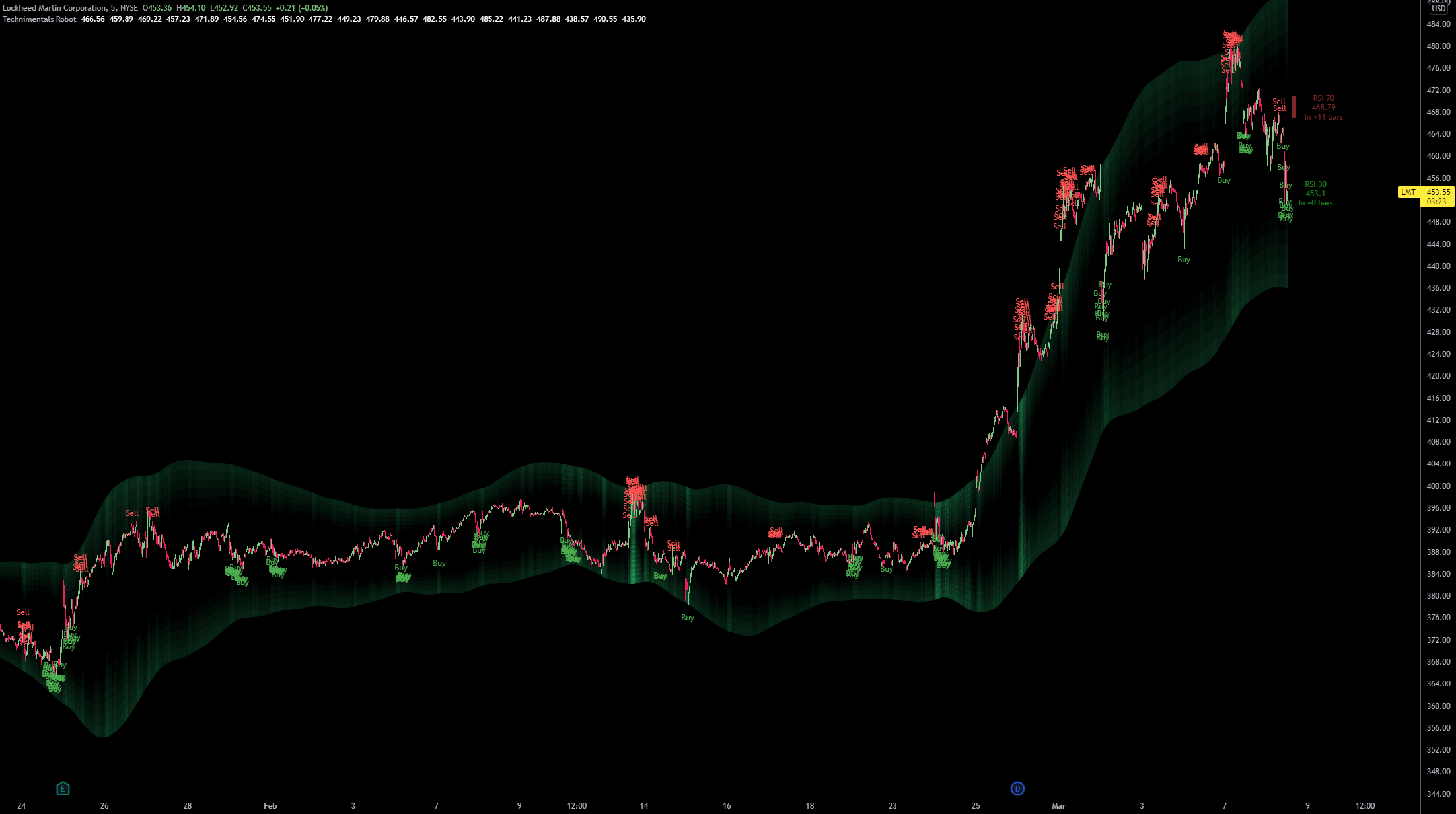Select the Lockheed Martin Corporation chart title
Screen dimensions: 1456x814
click(x=54, y=8)
